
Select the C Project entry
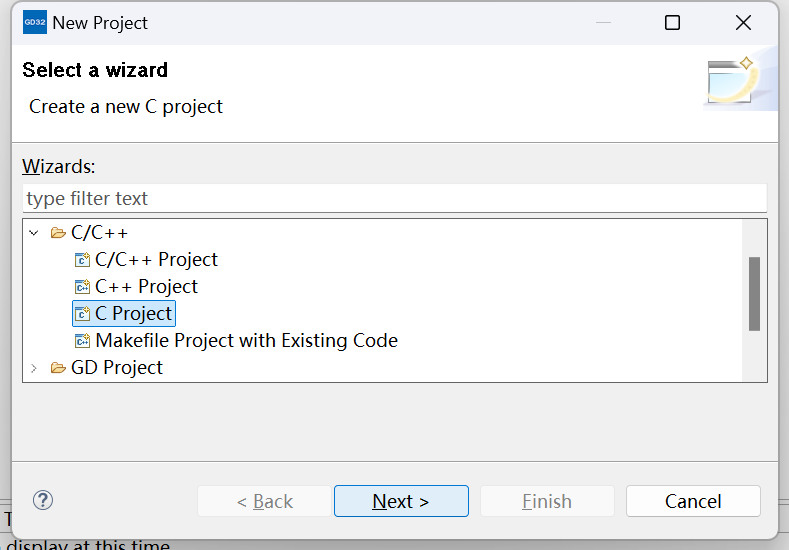134,314
